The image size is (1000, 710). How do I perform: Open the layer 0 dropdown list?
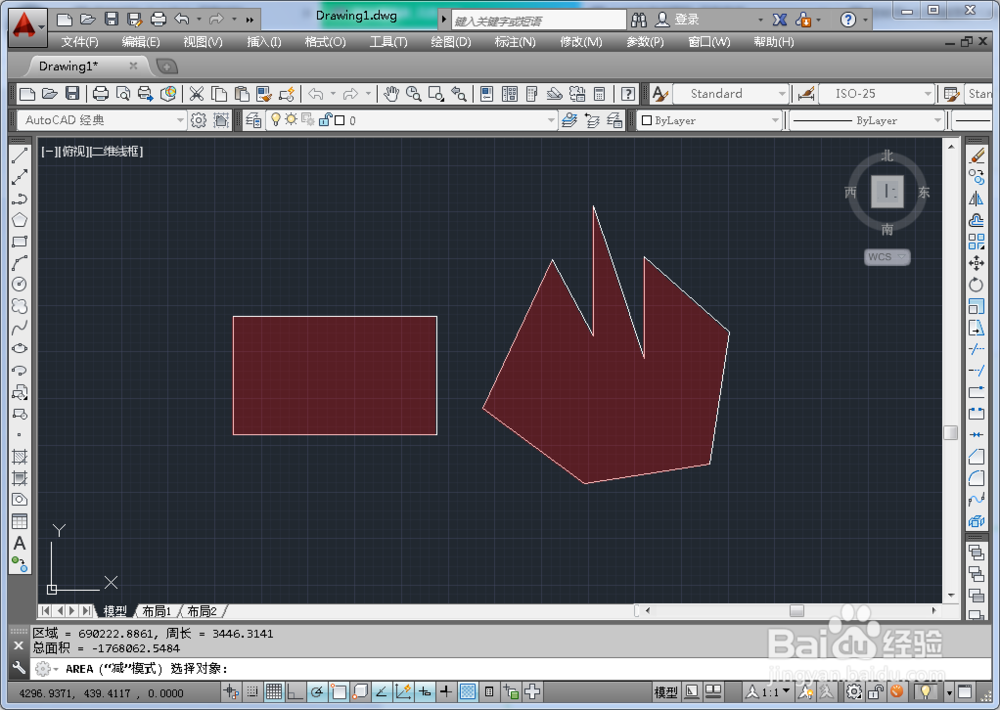[412, 120]
